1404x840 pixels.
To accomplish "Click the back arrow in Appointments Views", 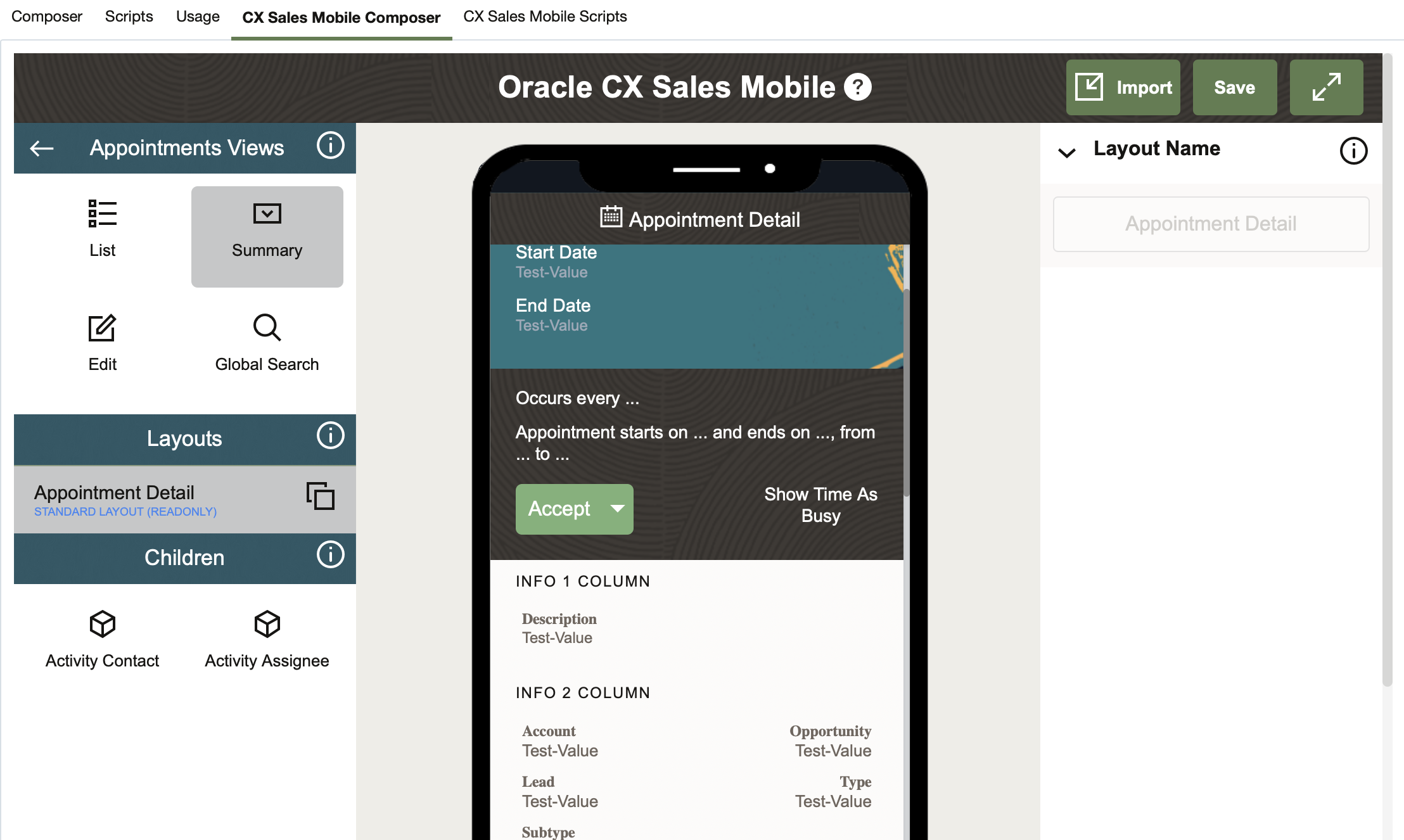I will pyautogui.click(x=42, y=148).
